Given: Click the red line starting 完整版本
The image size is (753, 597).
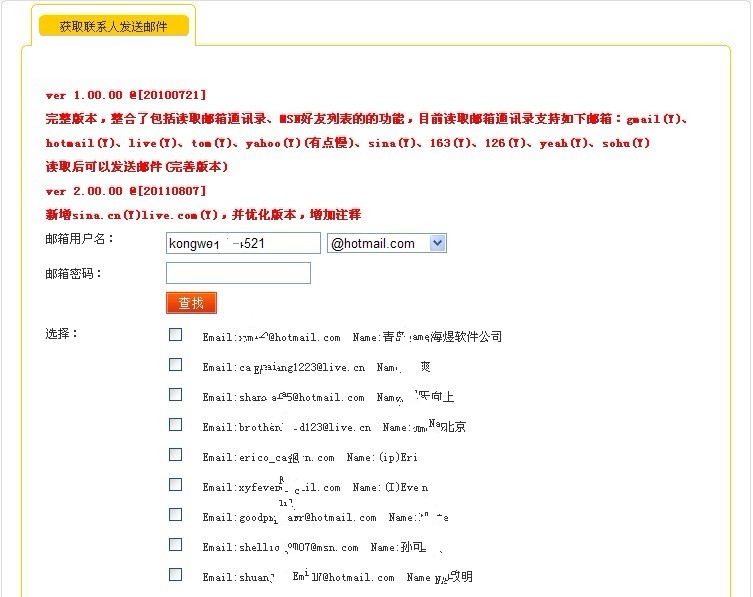Looking at the screenshot, I should point(367,119).
